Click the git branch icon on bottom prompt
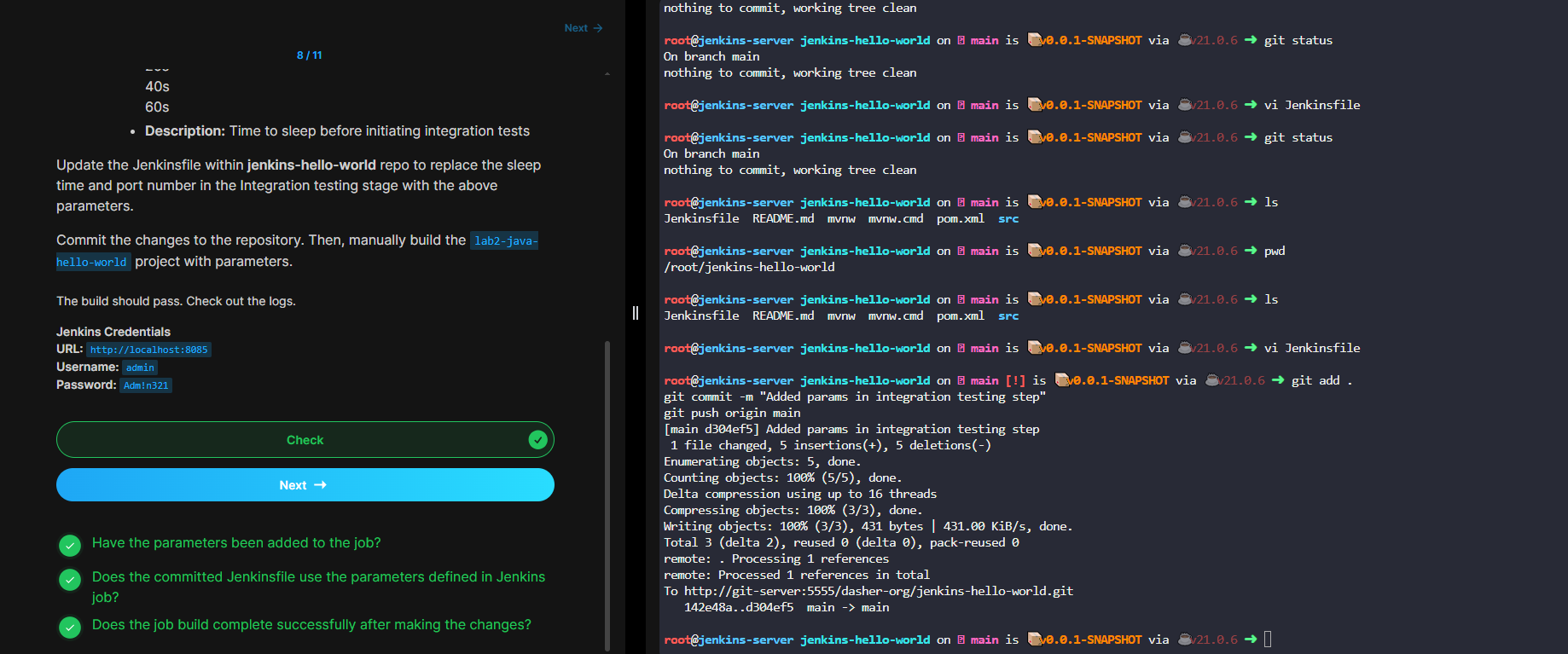The width and height of the screenshot is (1568, 654). [x=961, y=640]
